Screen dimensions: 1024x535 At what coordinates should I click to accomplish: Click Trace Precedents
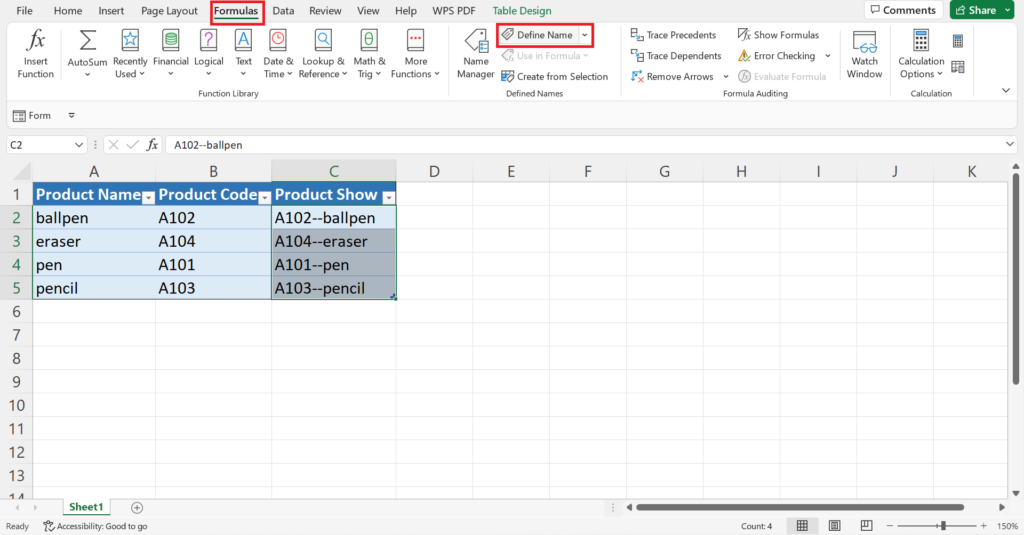coord(673,35)
